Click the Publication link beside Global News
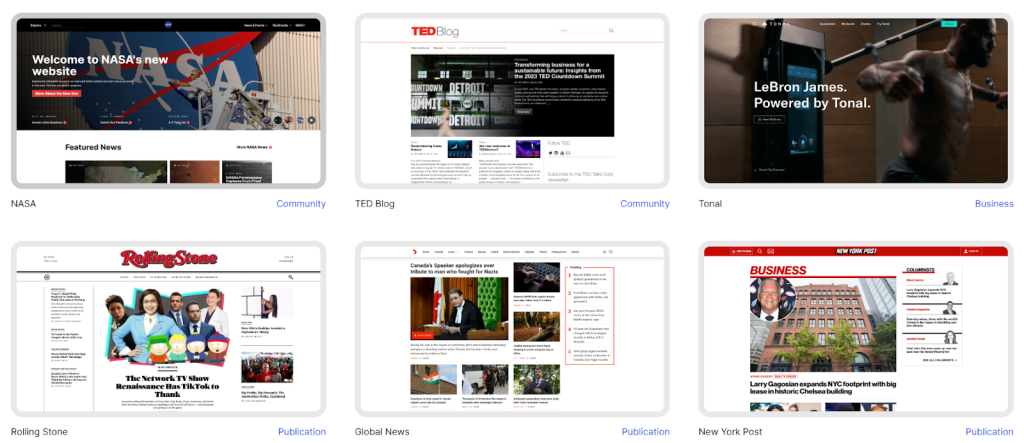 pyautogui.click(x=645, y=432)
